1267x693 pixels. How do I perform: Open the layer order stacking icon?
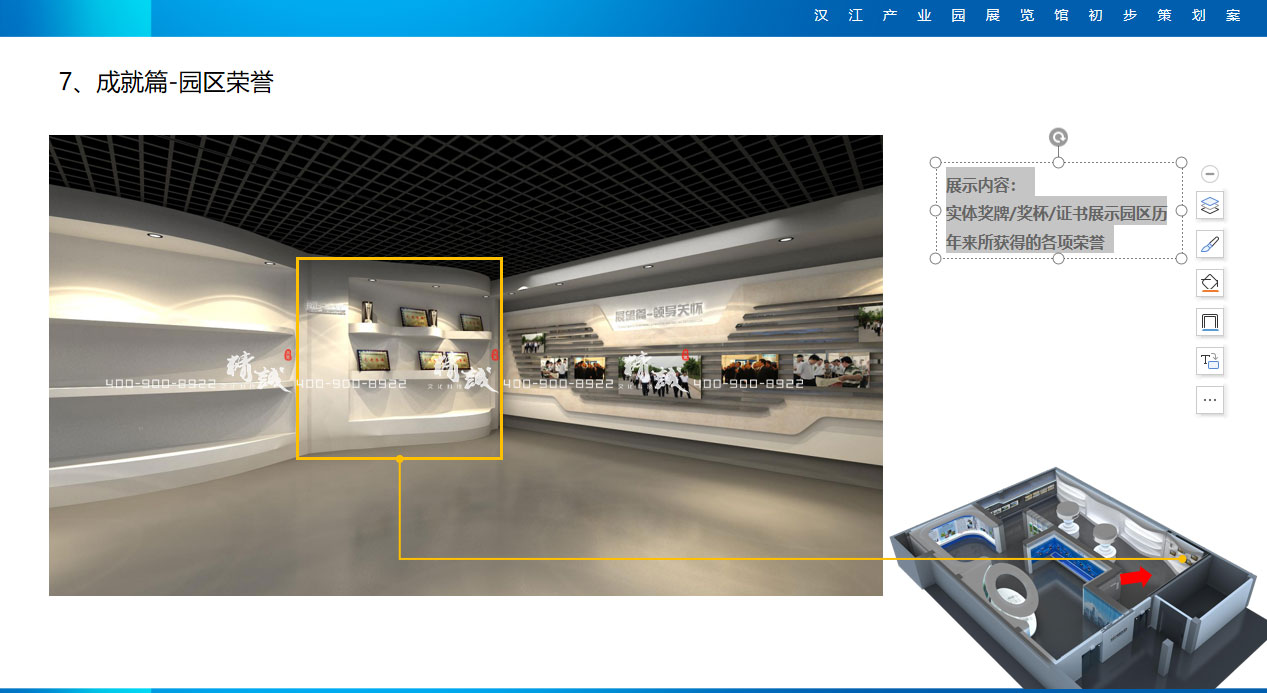pyautogui.click(x=1209, y=206)
